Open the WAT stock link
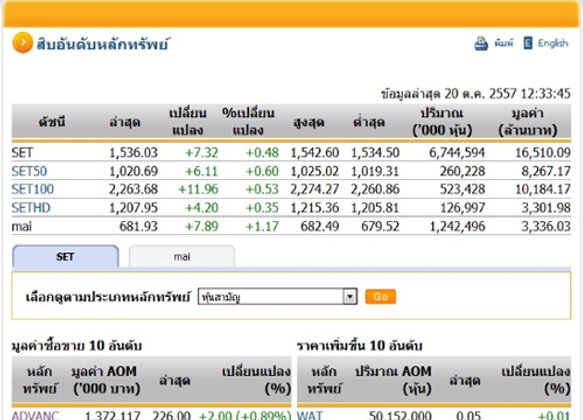The image size is (583, 420). pyautogui.click(x=310, y=415)
